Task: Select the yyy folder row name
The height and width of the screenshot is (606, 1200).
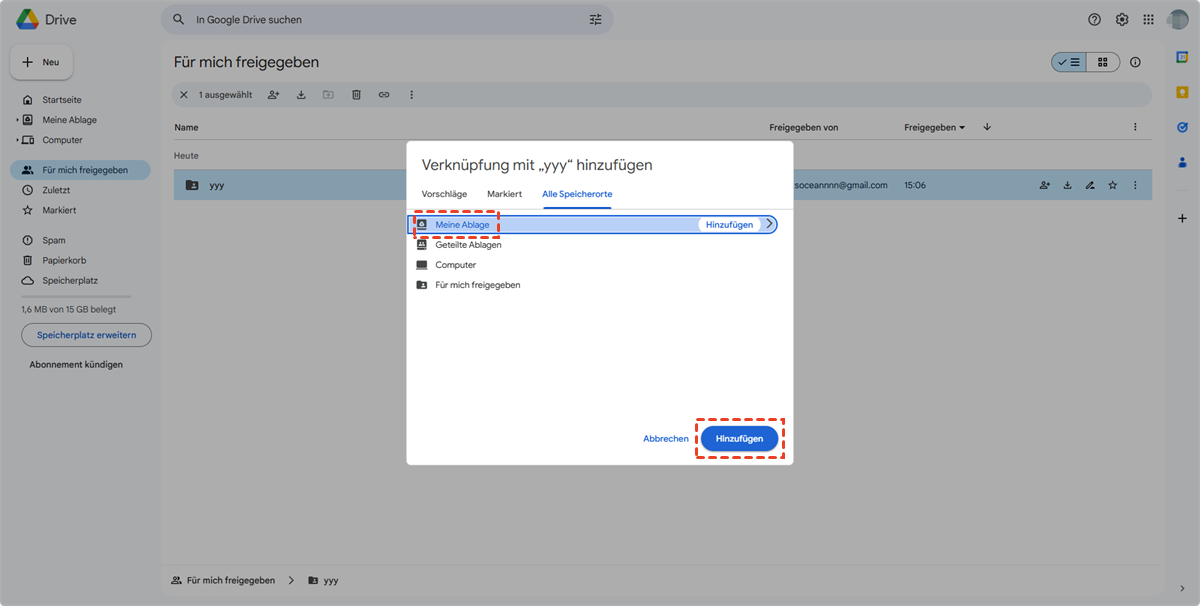Action: (x=216, y=185)
